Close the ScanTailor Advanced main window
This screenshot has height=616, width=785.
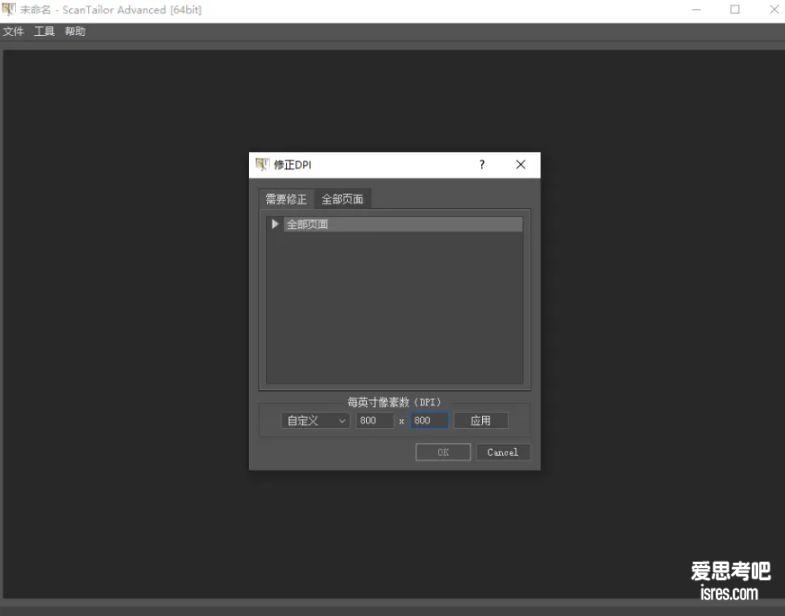pyautogui.click(x=773, y=10)
